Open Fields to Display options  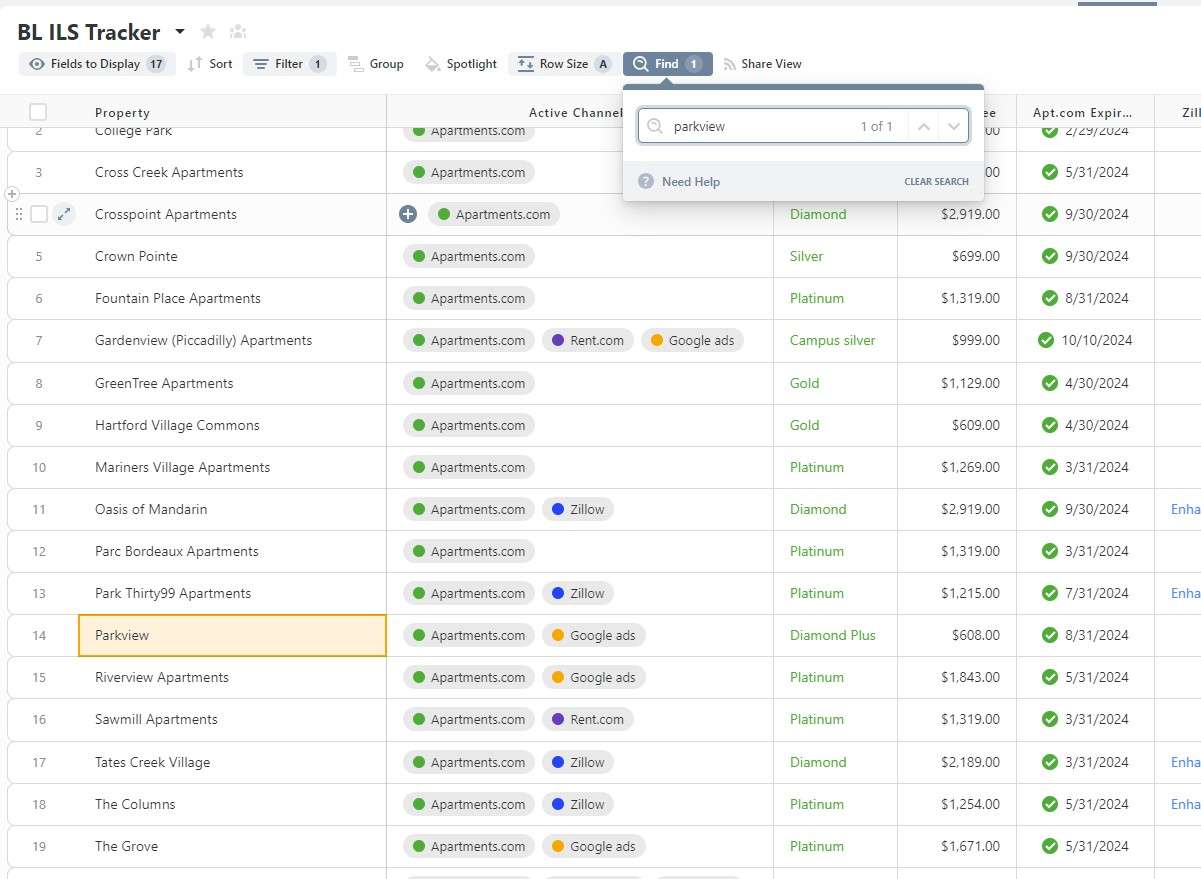97,64
